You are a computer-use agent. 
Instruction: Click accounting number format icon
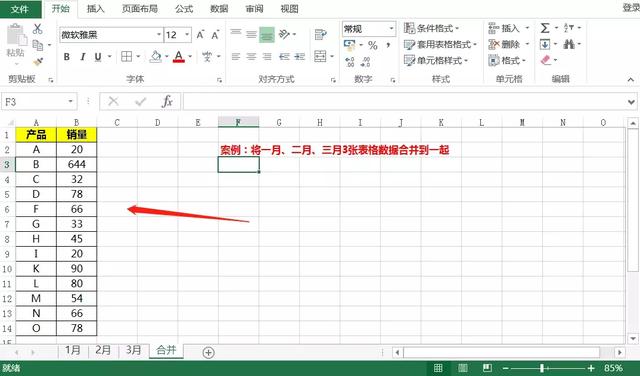pos(349,45)
